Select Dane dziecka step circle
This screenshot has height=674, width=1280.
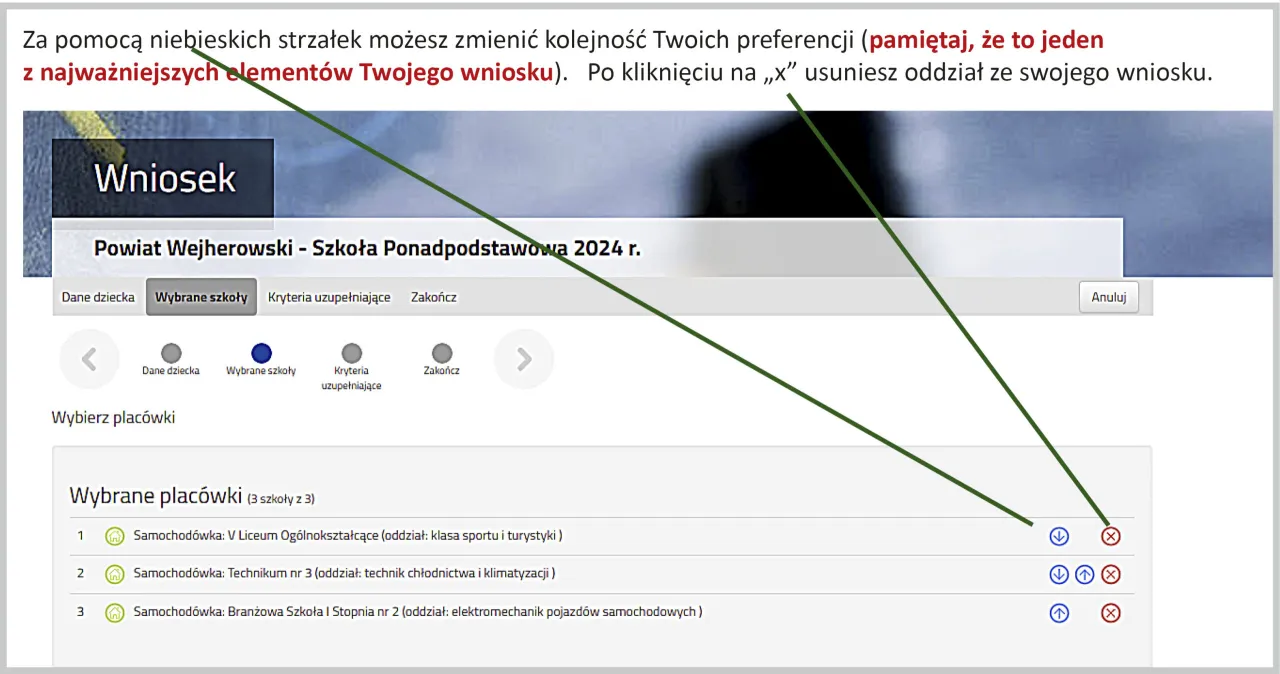pos(171,353)
